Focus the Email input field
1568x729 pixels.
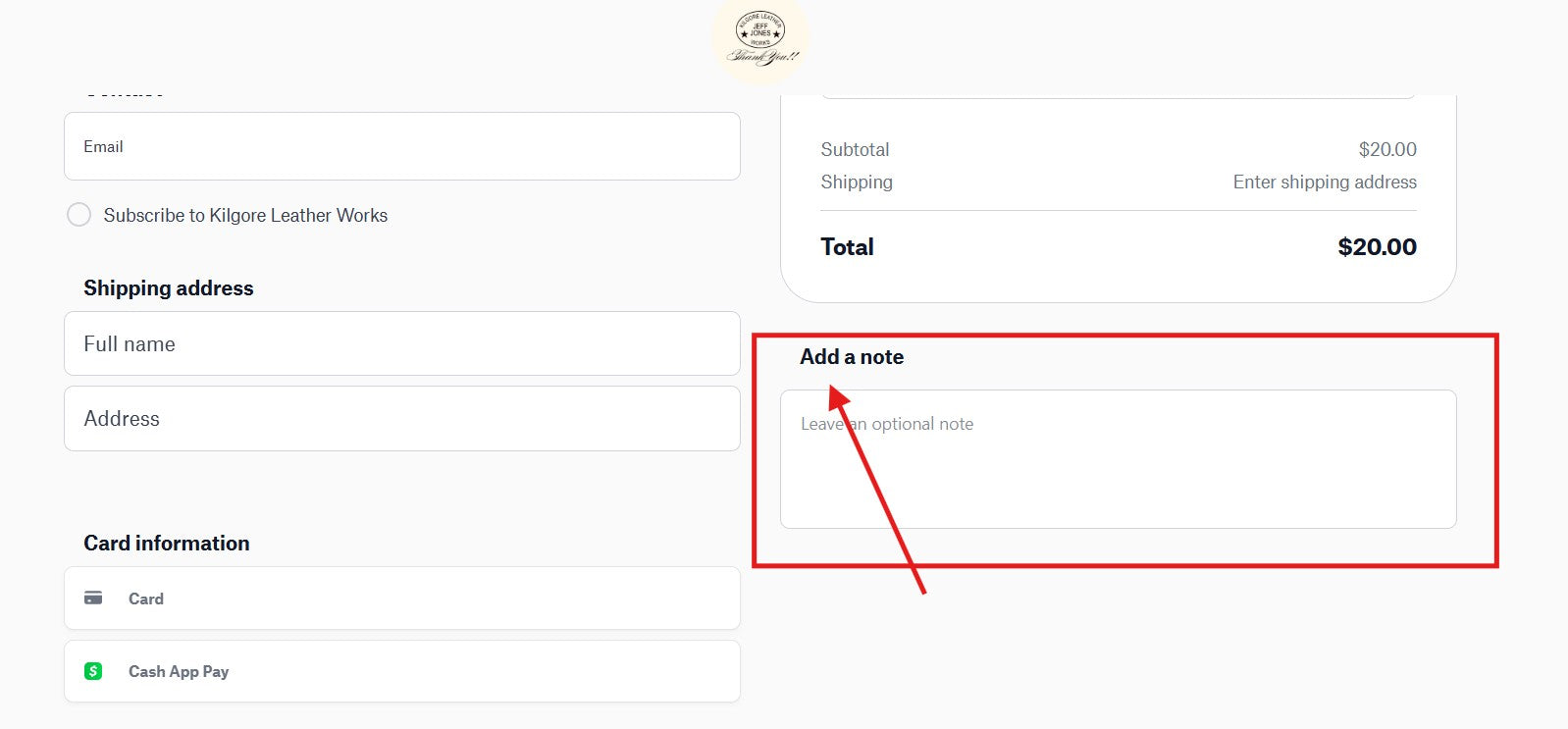coord(402,146)
